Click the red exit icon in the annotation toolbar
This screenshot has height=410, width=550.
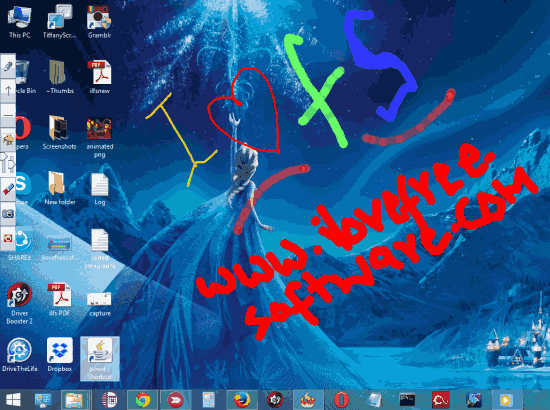pos(8,238)
